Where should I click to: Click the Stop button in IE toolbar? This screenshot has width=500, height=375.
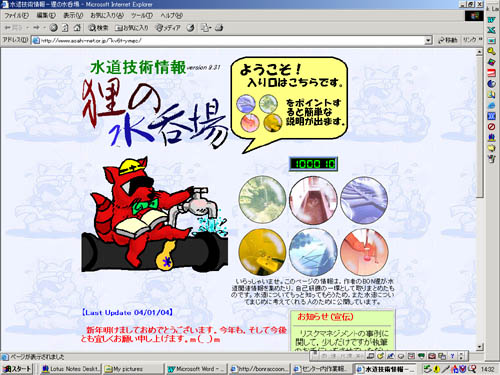54,28
